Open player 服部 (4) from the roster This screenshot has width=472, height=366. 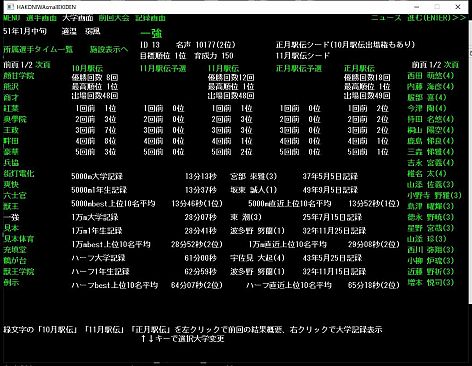[427, 98]
